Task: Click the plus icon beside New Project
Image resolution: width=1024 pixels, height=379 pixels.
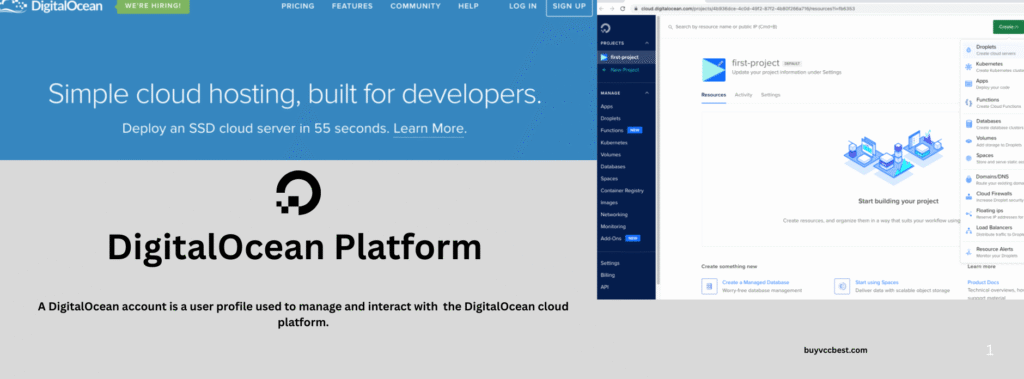Action: [x=605, y=70]
